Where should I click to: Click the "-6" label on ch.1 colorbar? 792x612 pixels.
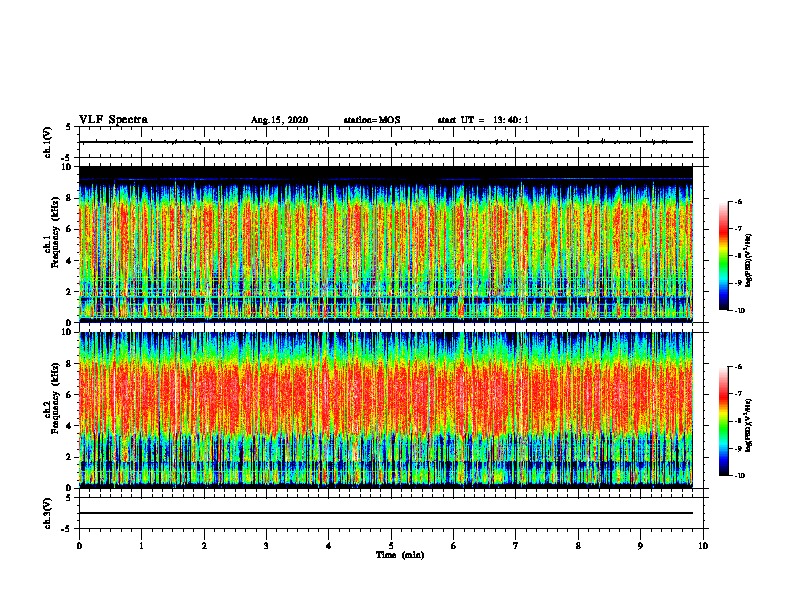(738, 201)
